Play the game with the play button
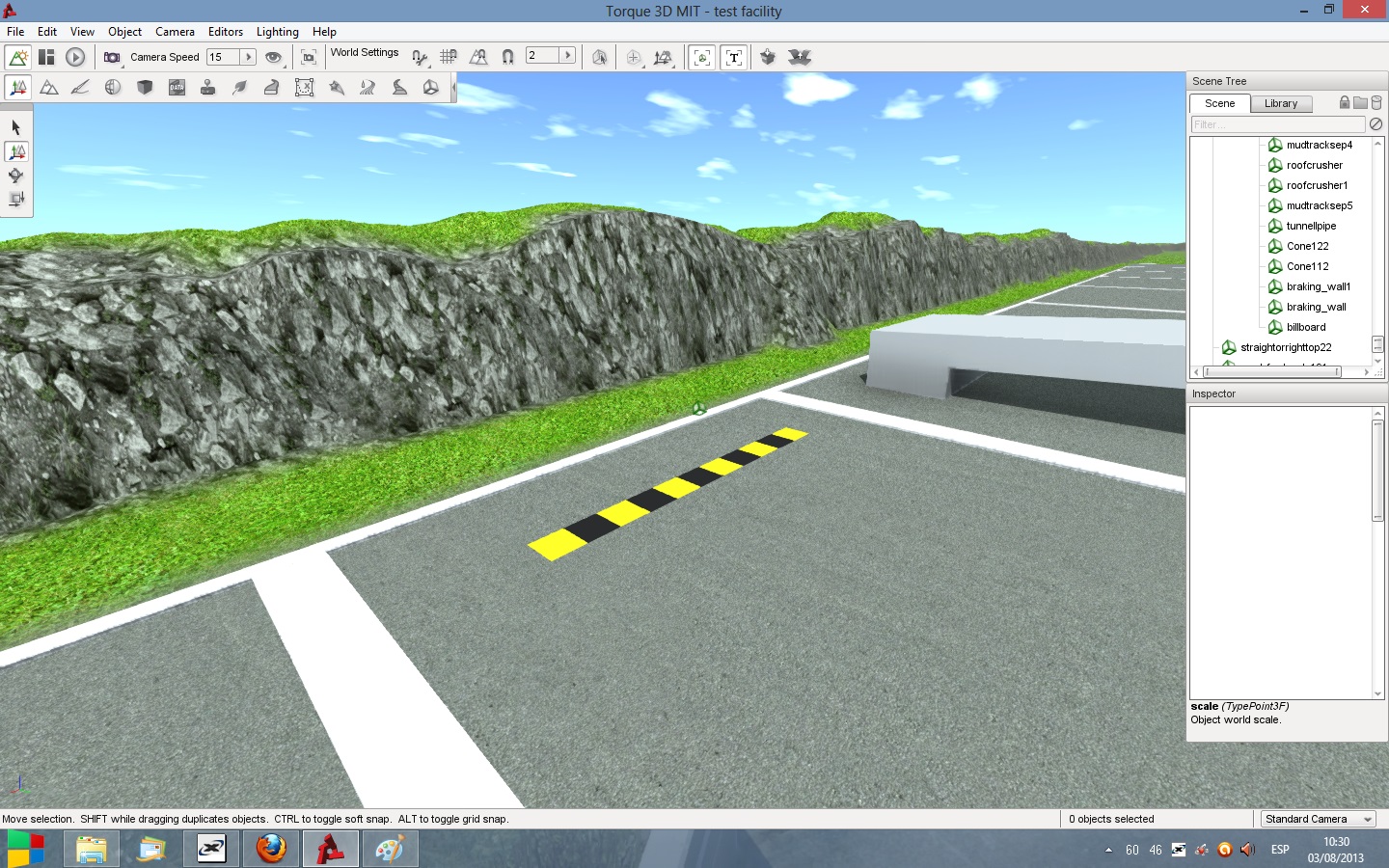The image size is (1389, 868). click(x=75, y=57)
